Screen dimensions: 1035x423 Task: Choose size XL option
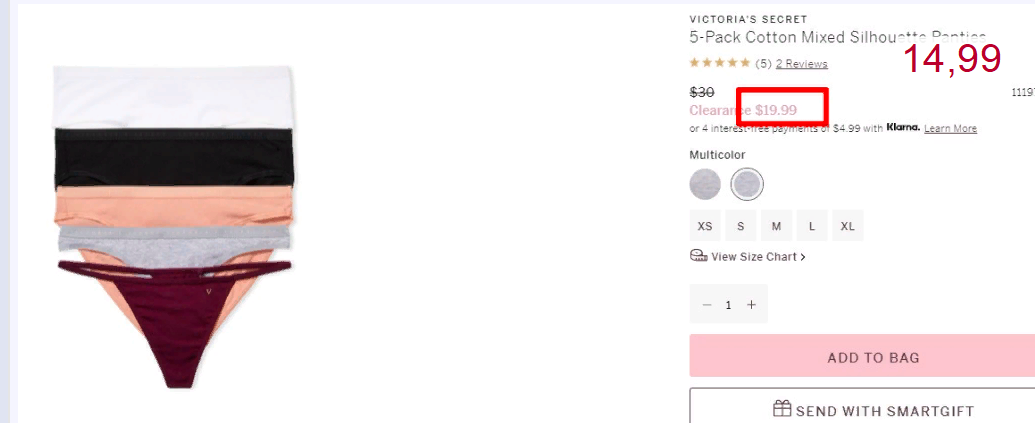pyautogui.click(x=848, y=226)
